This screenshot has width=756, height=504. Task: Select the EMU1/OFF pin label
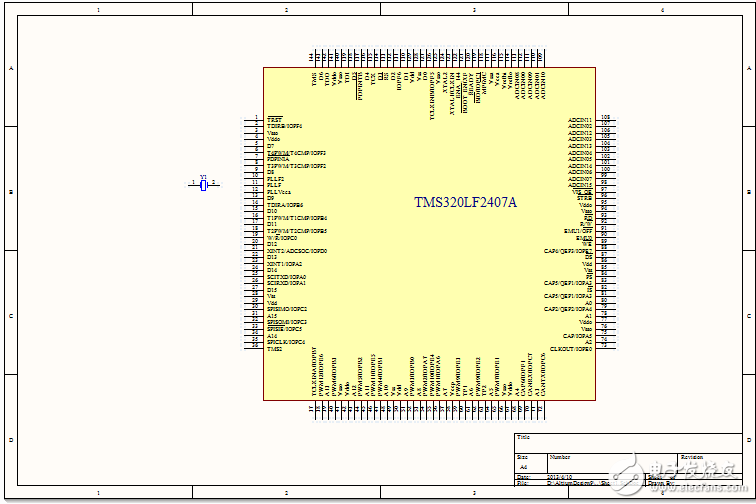point(578,231)
